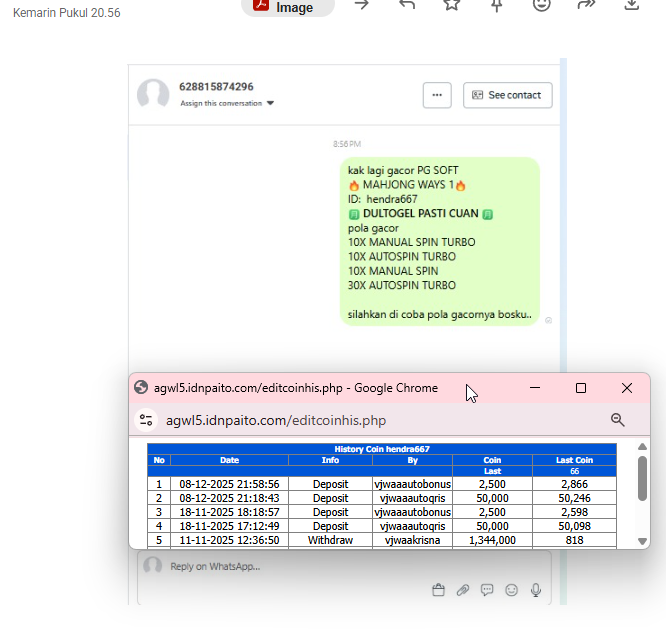Click the 50,098 last coin cell
The width and height of the screenshot is (666, 632).
[x=574, y=526]
